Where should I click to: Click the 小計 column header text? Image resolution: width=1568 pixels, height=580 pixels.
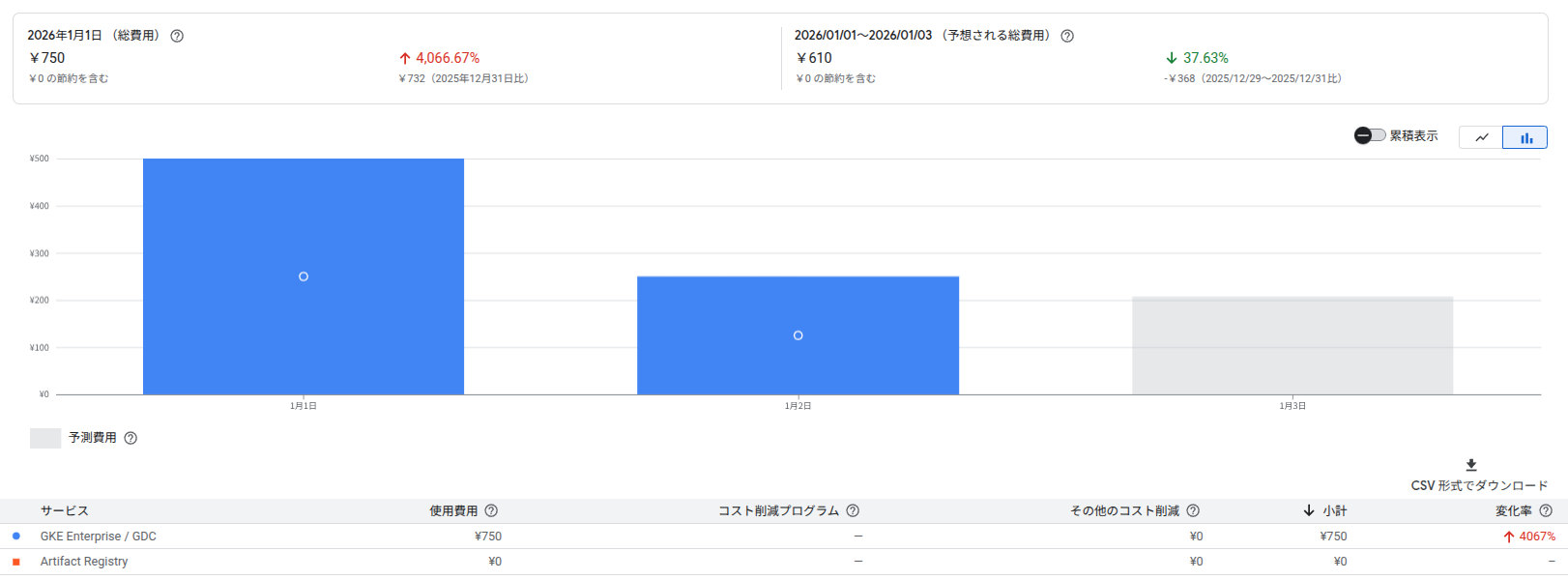coord(1335,510)
